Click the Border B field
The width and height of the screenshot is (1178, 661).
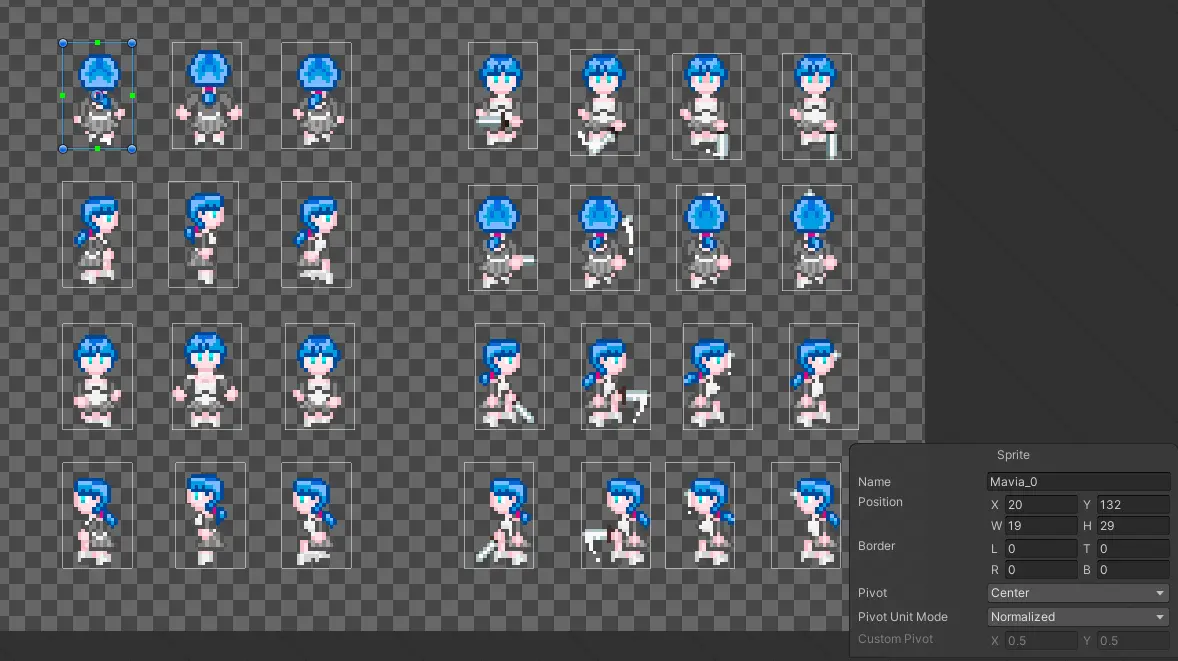coord(1133,570)
